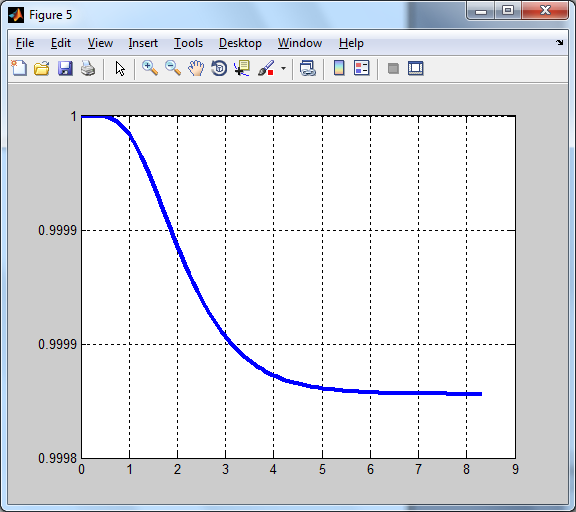Open the Insert menu

coord(143,43)
